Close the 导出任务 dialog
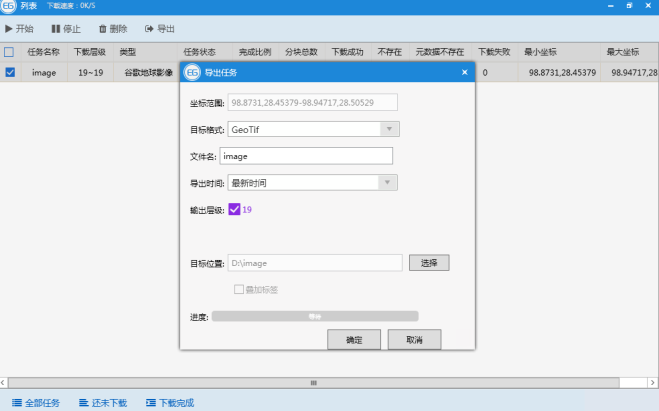 point(464,72)
